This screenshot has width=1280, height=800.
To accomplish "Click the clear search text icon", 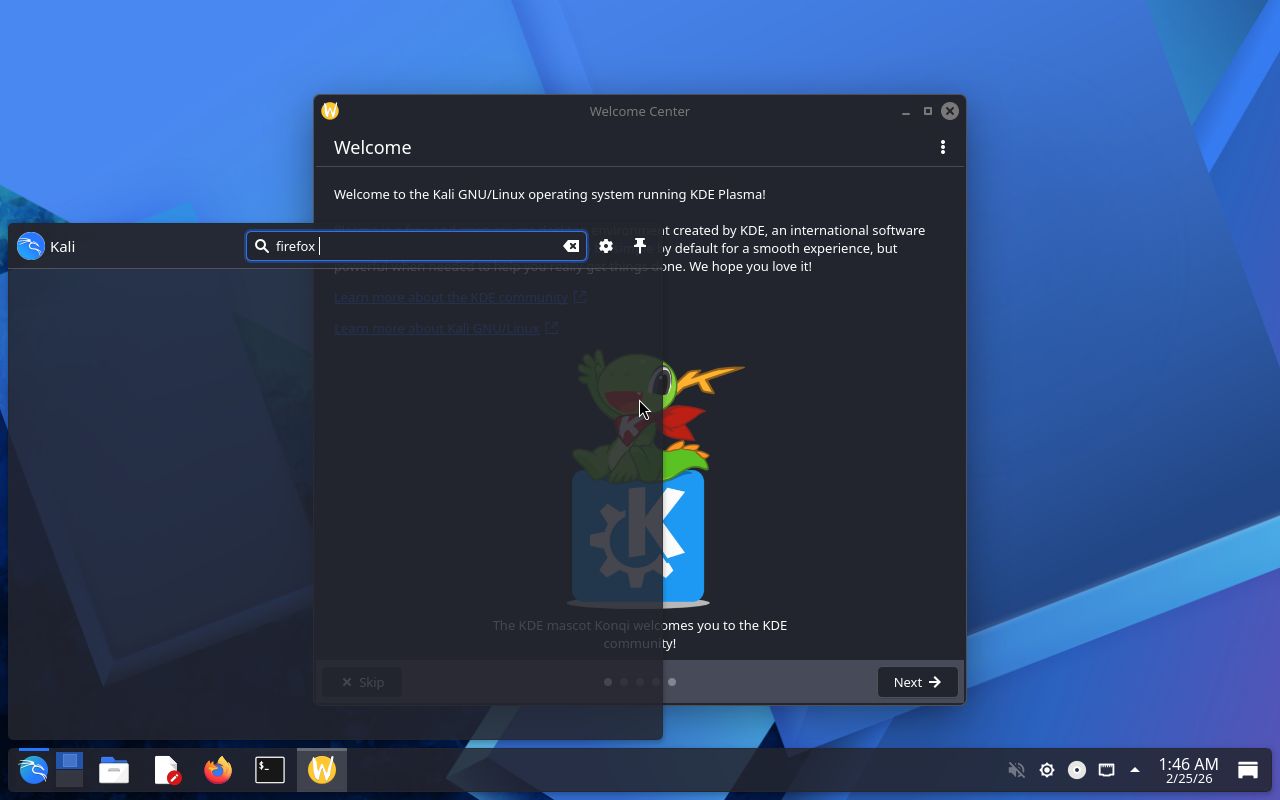I will 571,246.
